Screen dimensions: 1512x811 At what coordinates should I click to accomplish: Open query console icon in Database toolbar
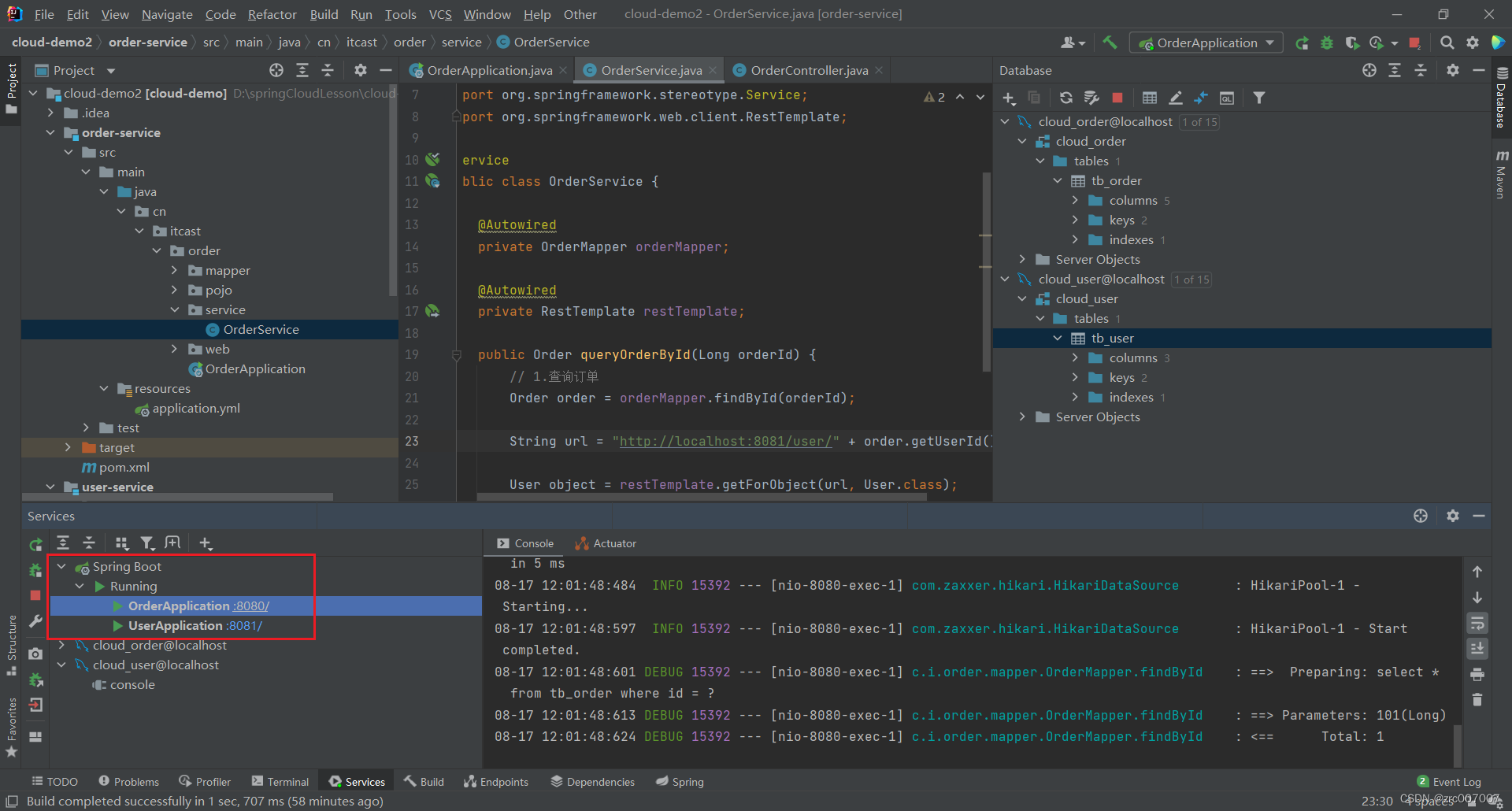pyautogui.click(x=1227, y=98)
